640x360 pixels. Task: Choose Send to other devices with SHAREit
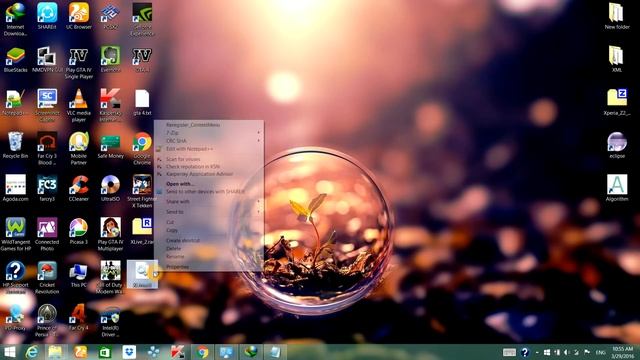(209, 191)
